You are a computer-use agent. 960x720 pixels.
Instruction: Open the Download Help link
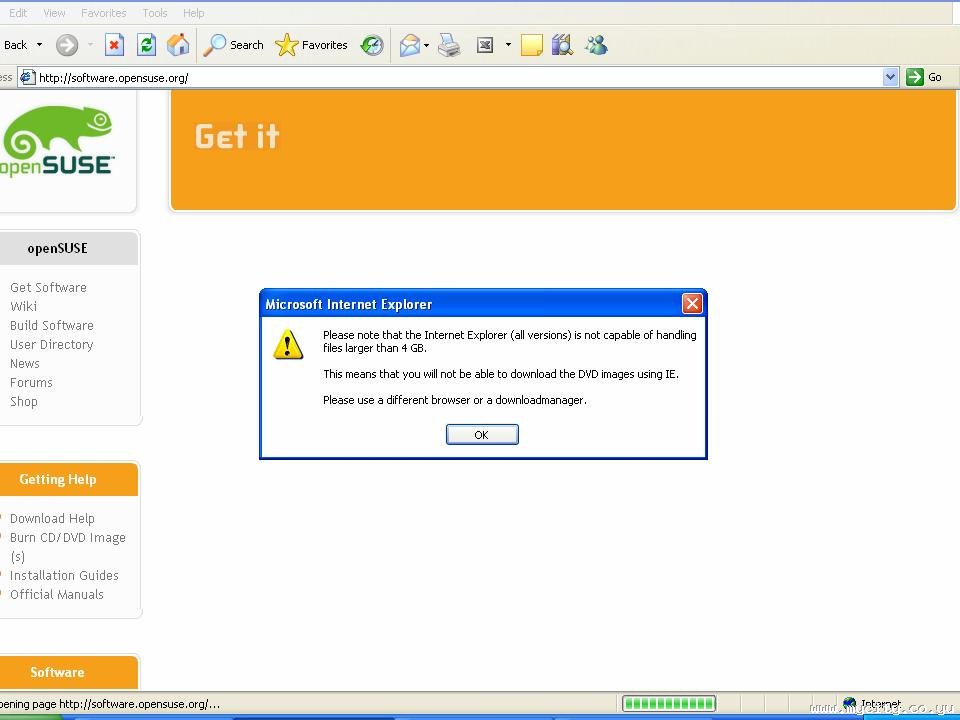(x=52, y=518)
